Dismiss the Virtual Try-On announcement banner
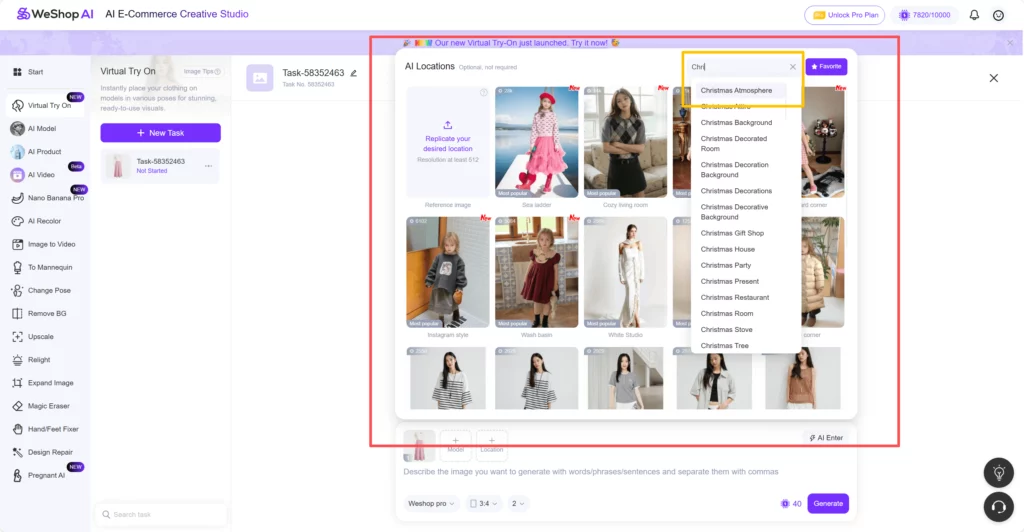Viewport: 1024px width, 532px height. coord(1010,43)
